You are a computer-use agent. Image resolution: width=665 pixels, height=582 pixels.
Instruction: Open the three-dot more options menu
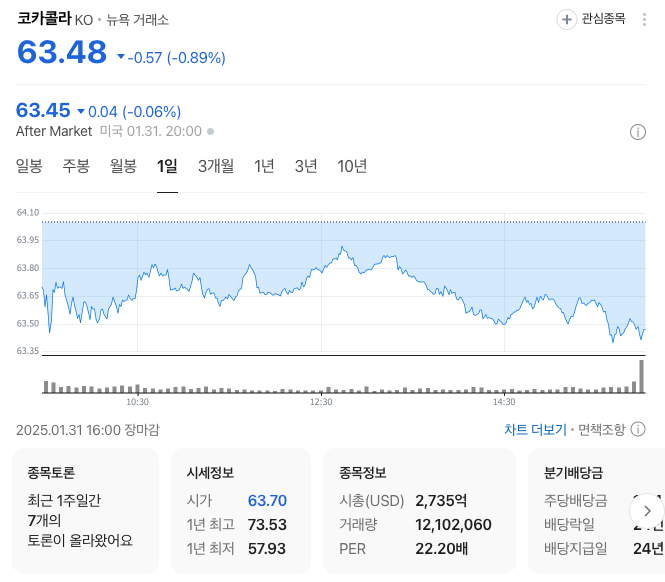(644, 20)
